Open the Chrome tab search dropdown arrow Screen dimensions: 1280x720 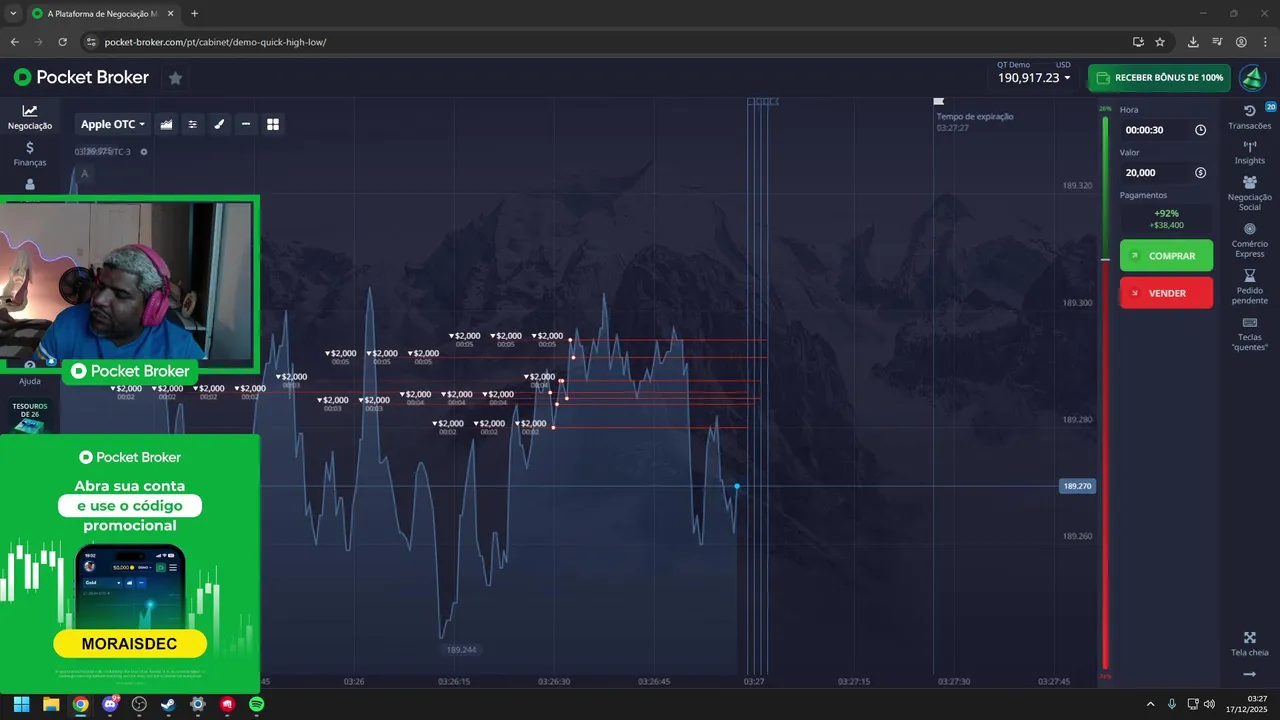click(x=12, y=13)
